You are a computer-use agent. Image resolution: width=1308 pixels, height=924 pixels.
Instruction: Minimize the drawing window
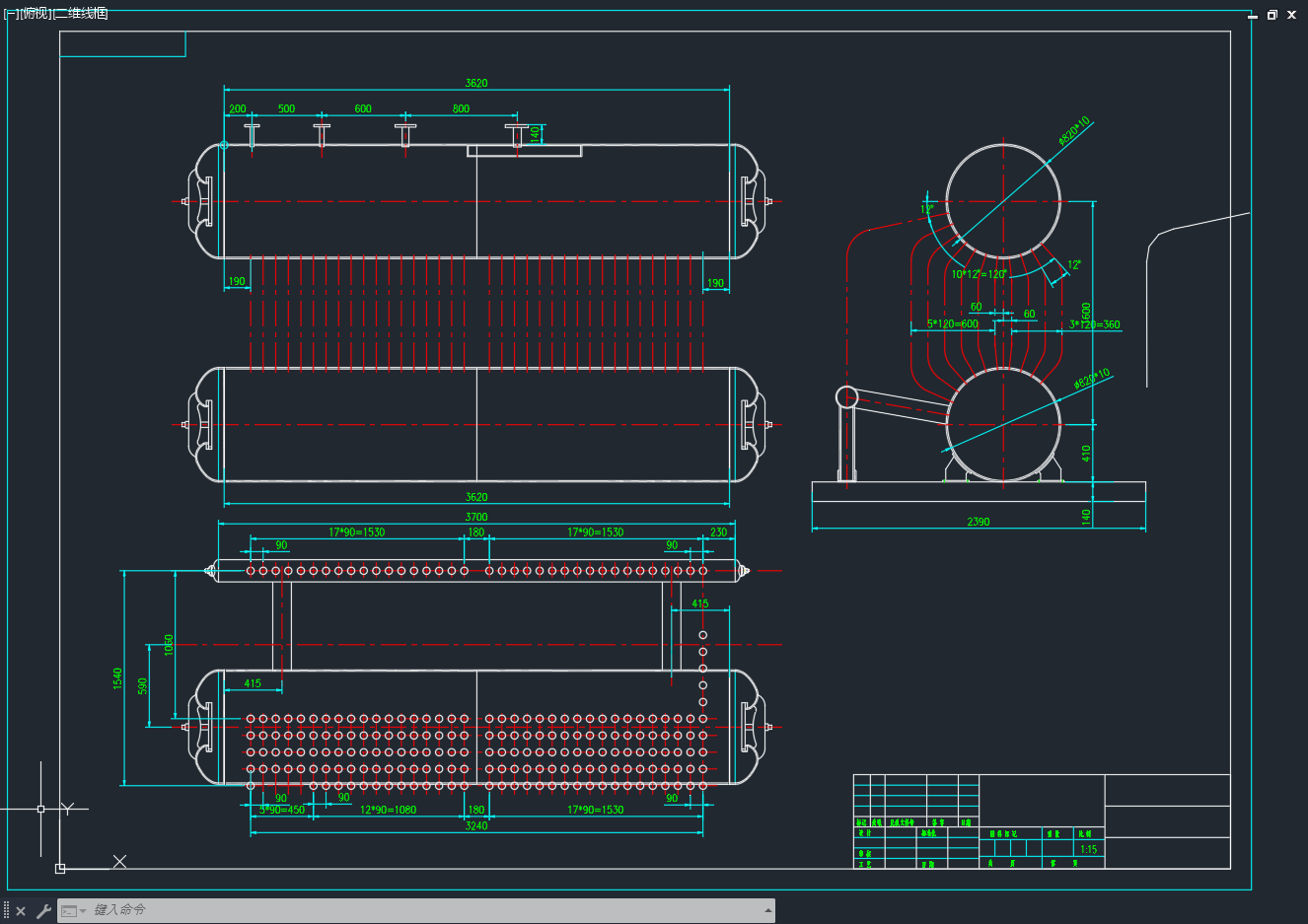tap(1253, 15)
